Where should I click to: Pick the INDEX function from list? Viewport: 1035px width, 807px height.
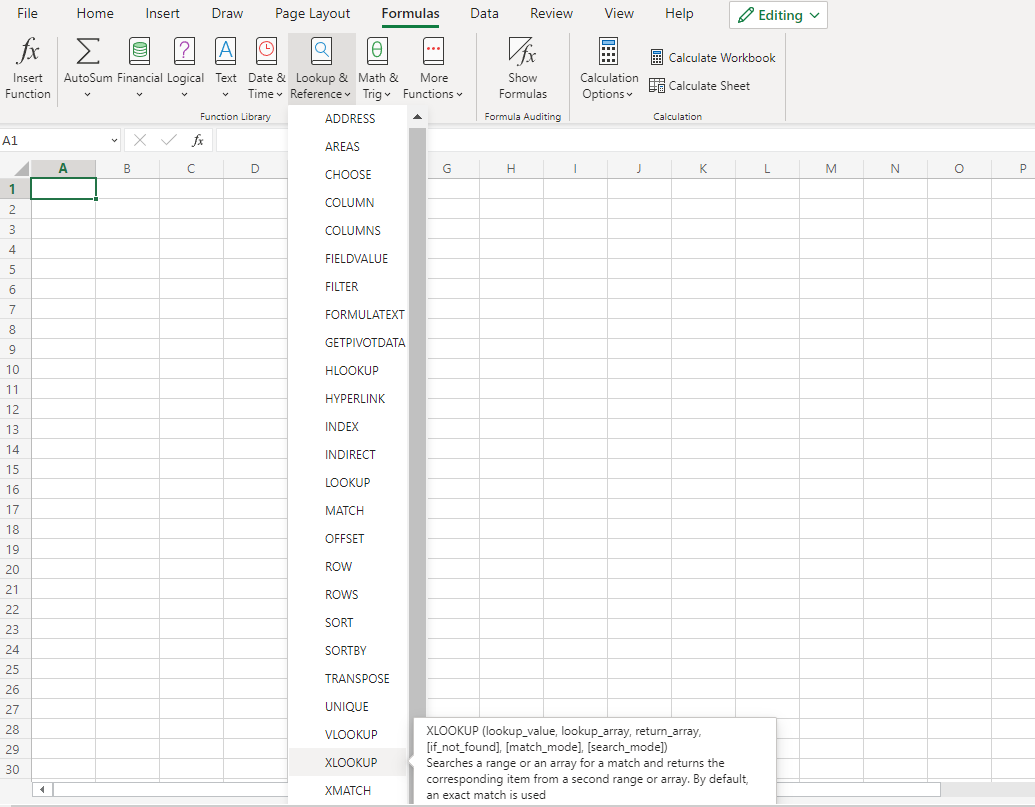342,427
